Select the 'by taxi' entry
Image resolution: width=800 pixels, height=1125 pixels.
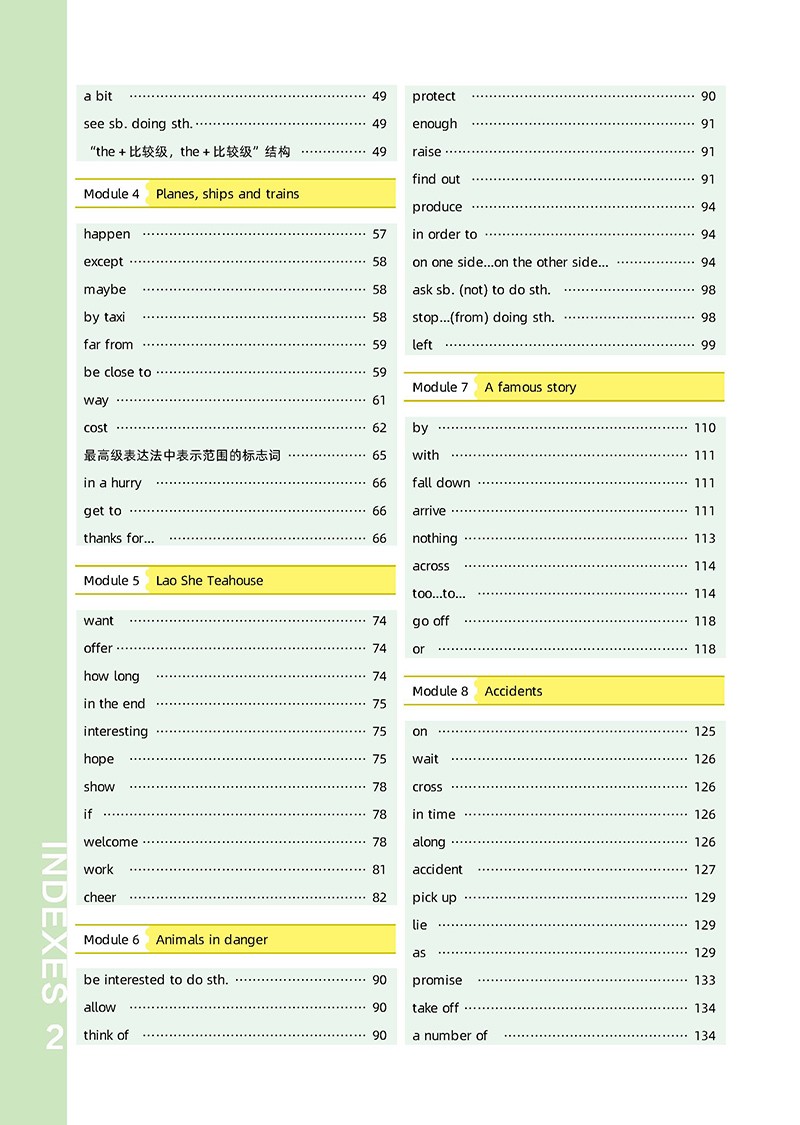click(105, 317)
